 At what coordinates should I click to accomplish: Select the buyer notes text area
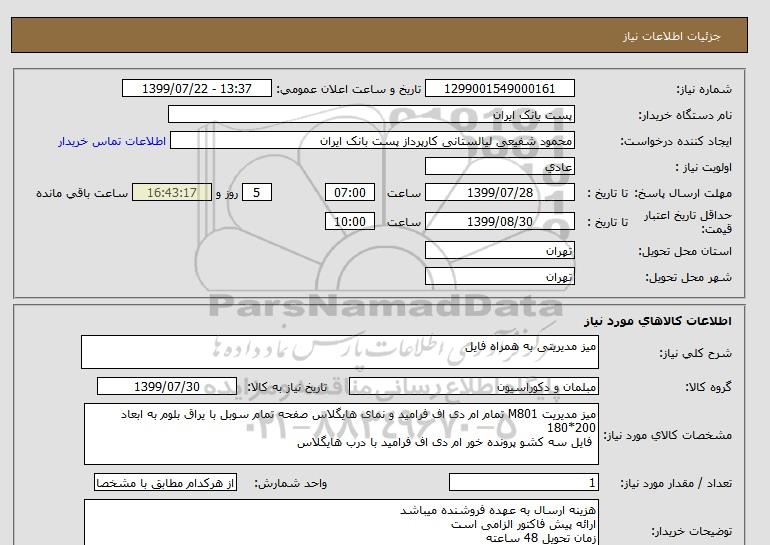pos(341,522)
